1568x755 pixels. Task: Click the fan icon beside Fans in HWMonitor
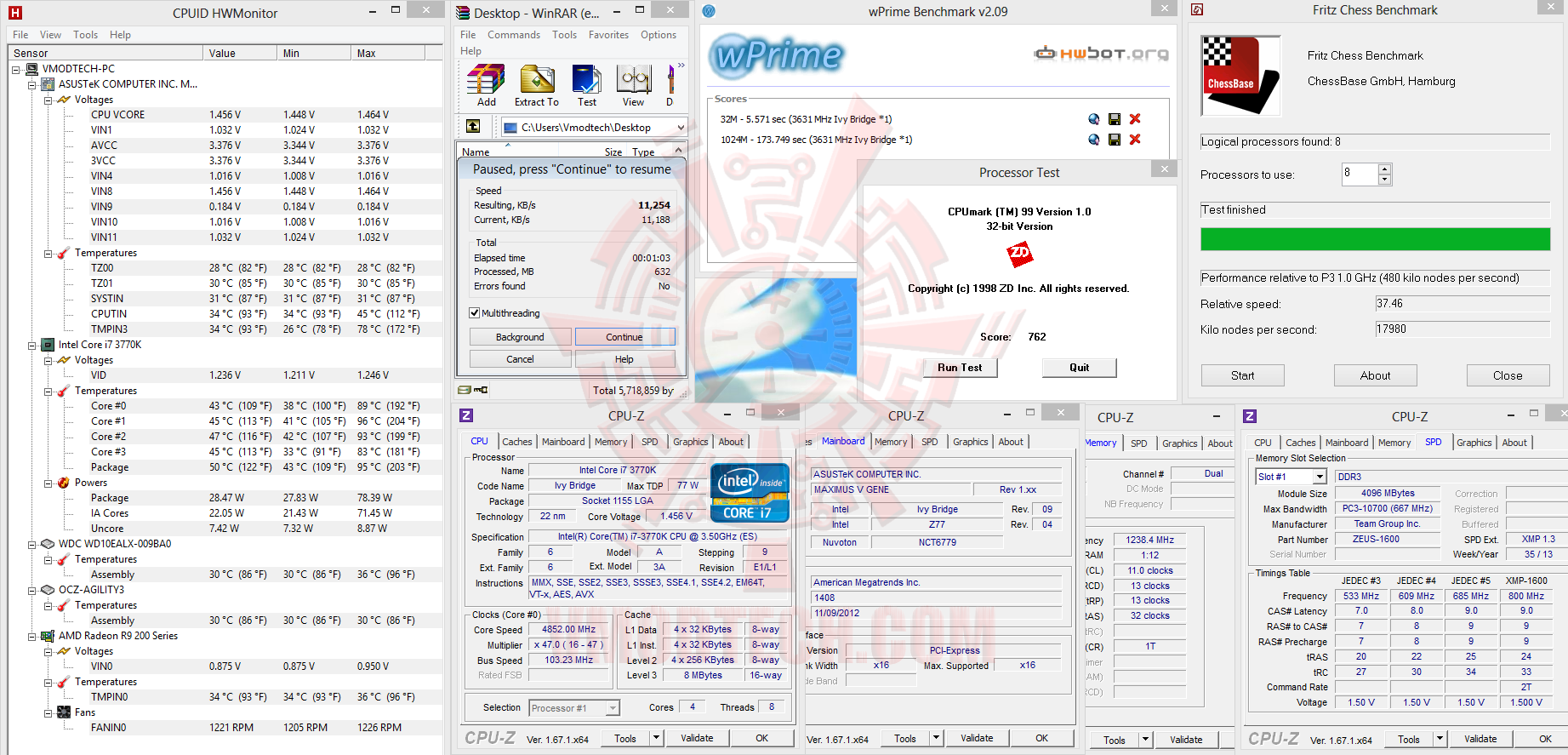tap(64, 712)
